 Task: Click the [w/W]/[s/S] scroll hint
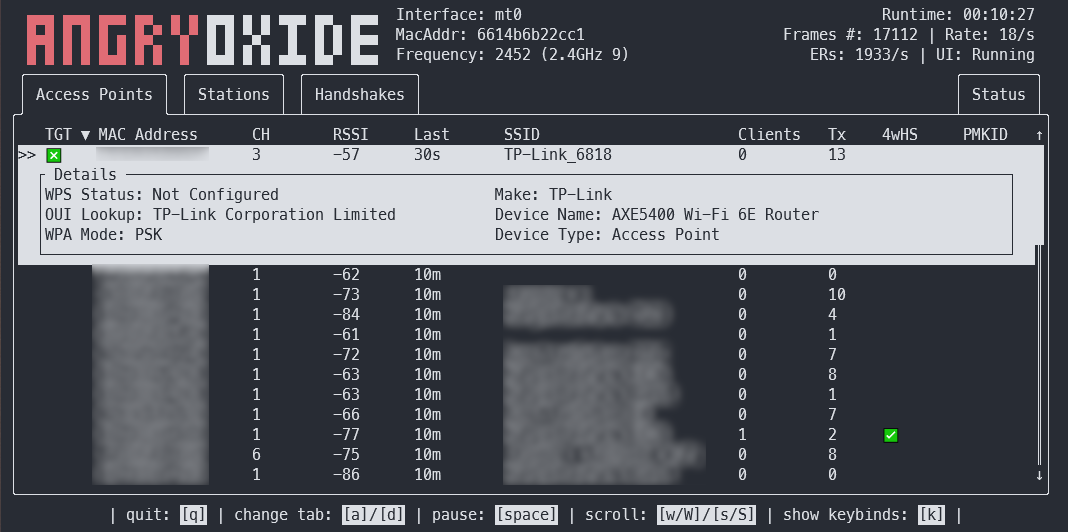[x=708, y=515]
